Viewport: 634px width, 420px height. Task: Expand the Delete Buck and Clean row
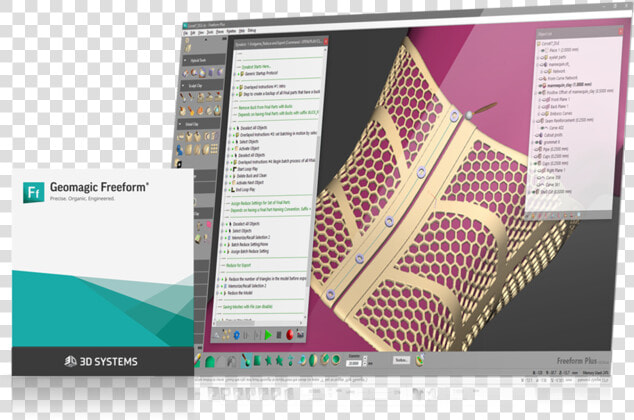click(227, 176)
